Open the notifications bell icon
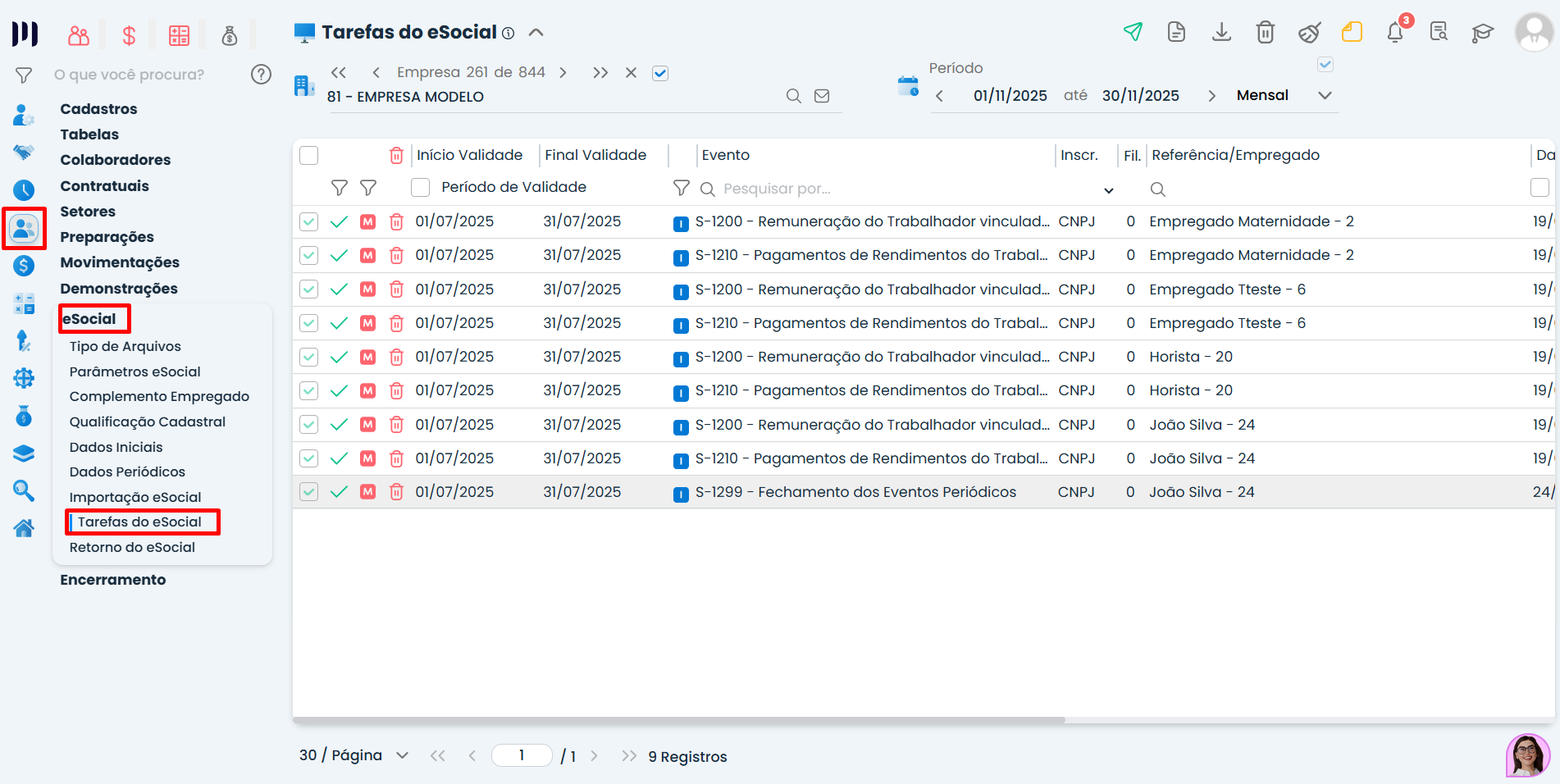The image size is (1560, 784). [1394, 33]
